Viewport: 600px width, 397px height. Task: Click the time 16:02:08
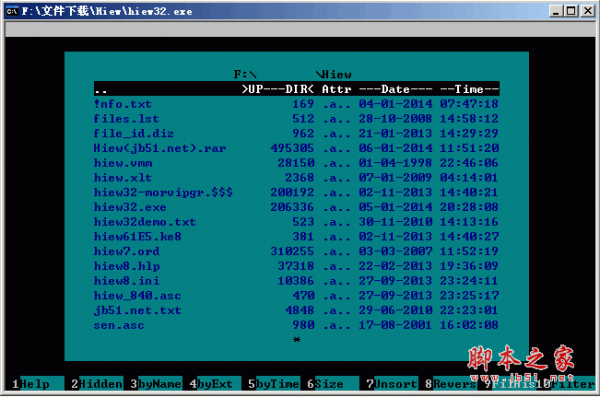coord(469,325)
